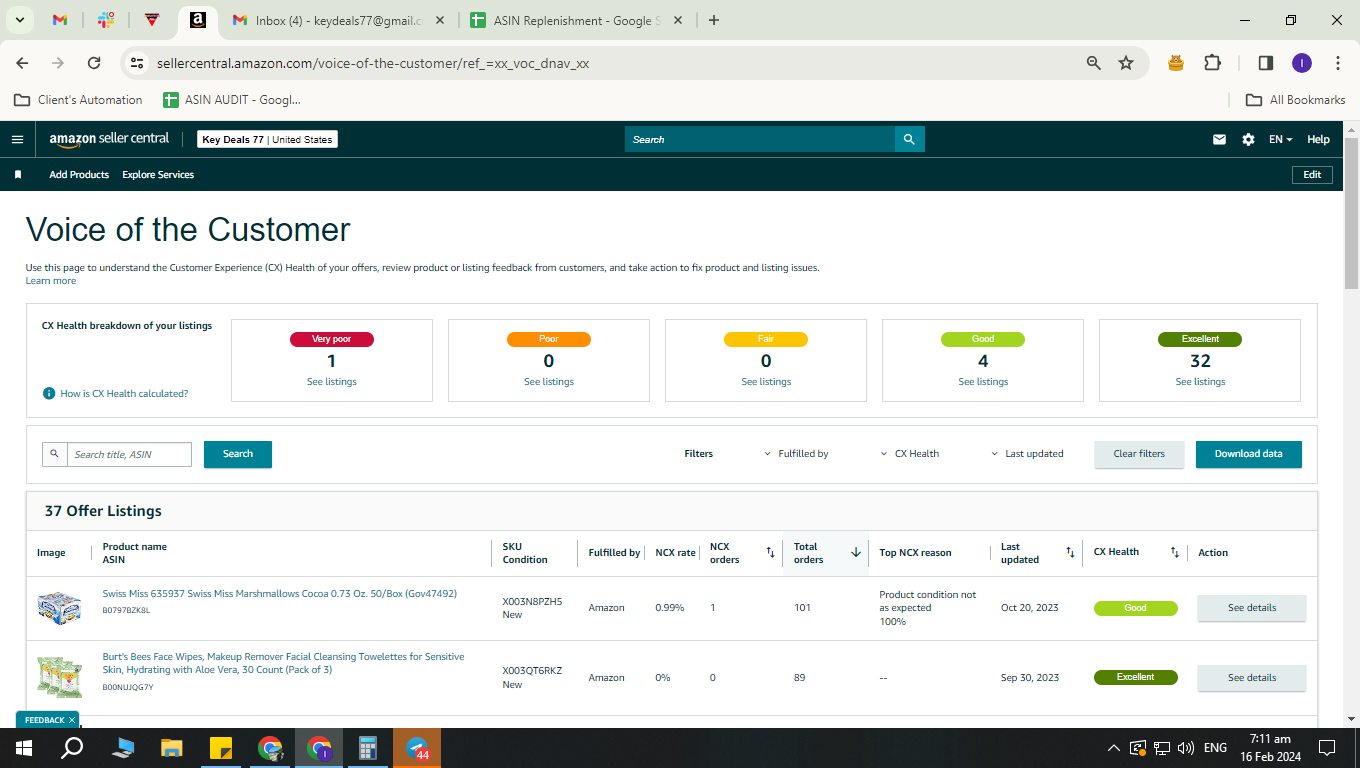Expand the CX Health filter
Screen dimensions: 1360x768
click(910, 454)
